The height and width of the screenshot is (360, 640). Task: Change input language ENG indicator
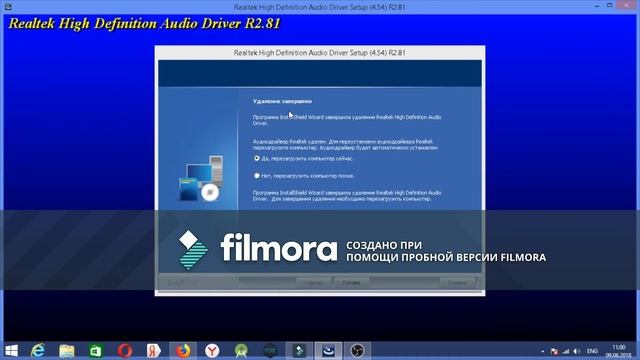592,351
